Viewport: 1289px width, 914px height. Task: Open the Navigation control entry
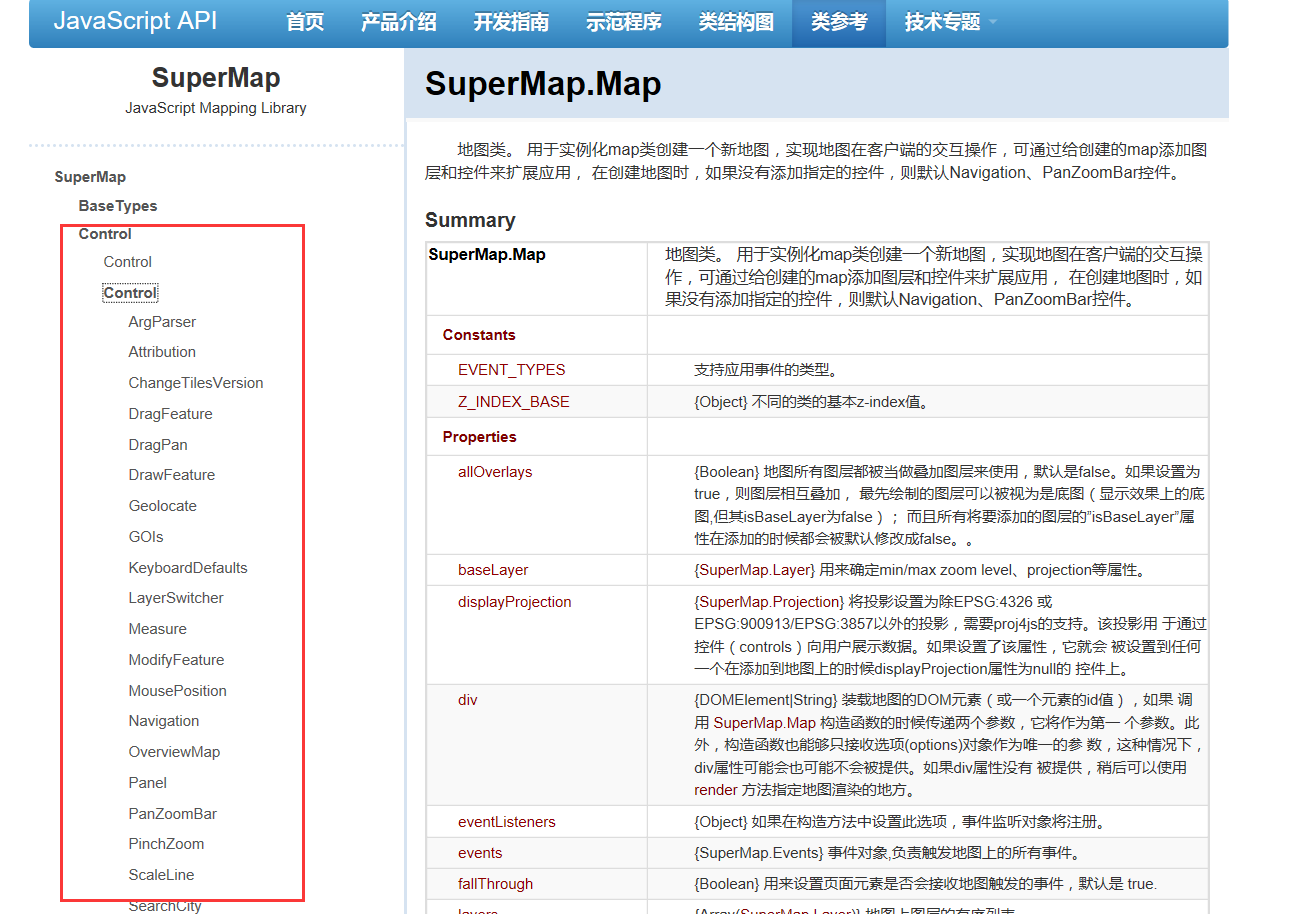pos(164,721)
